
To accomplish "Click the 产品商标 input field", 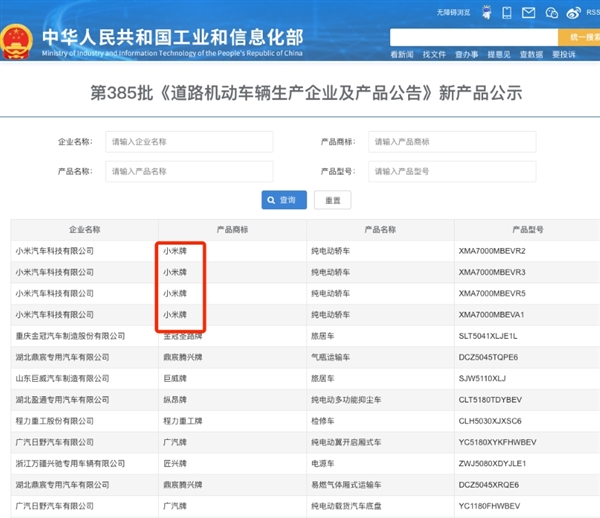I will pyautogui.click(x=451, y=142).
